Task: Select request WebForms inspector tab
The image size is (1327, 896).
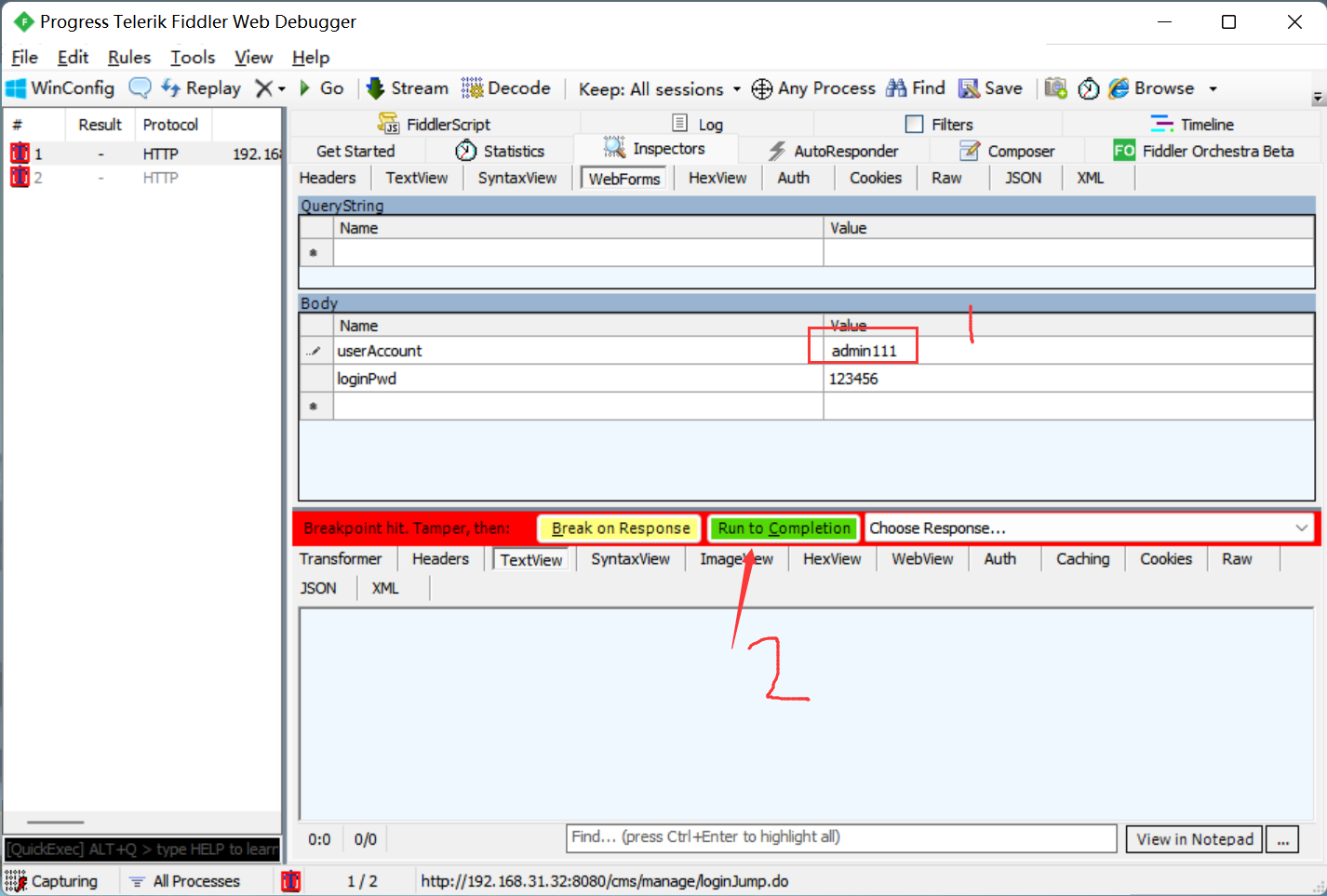Action: tap(624, 179)
